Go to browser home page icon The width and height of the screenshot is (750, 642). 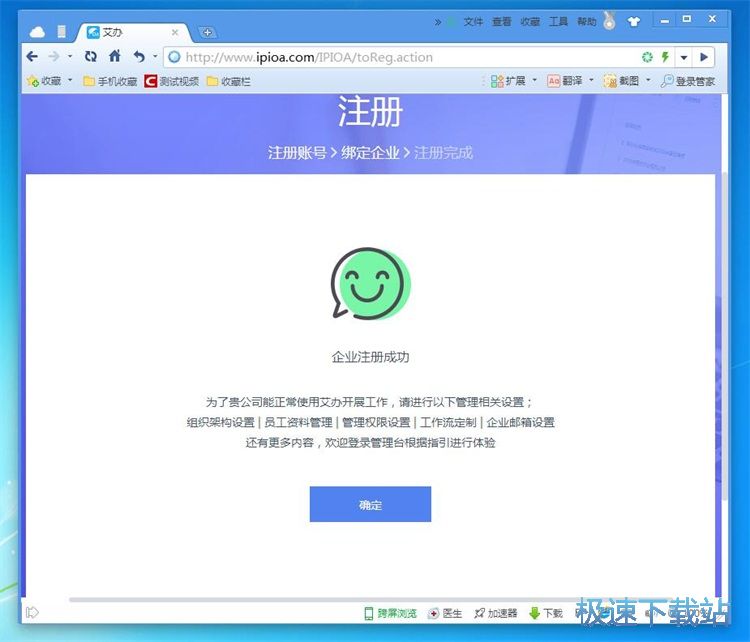pos(115,57)
